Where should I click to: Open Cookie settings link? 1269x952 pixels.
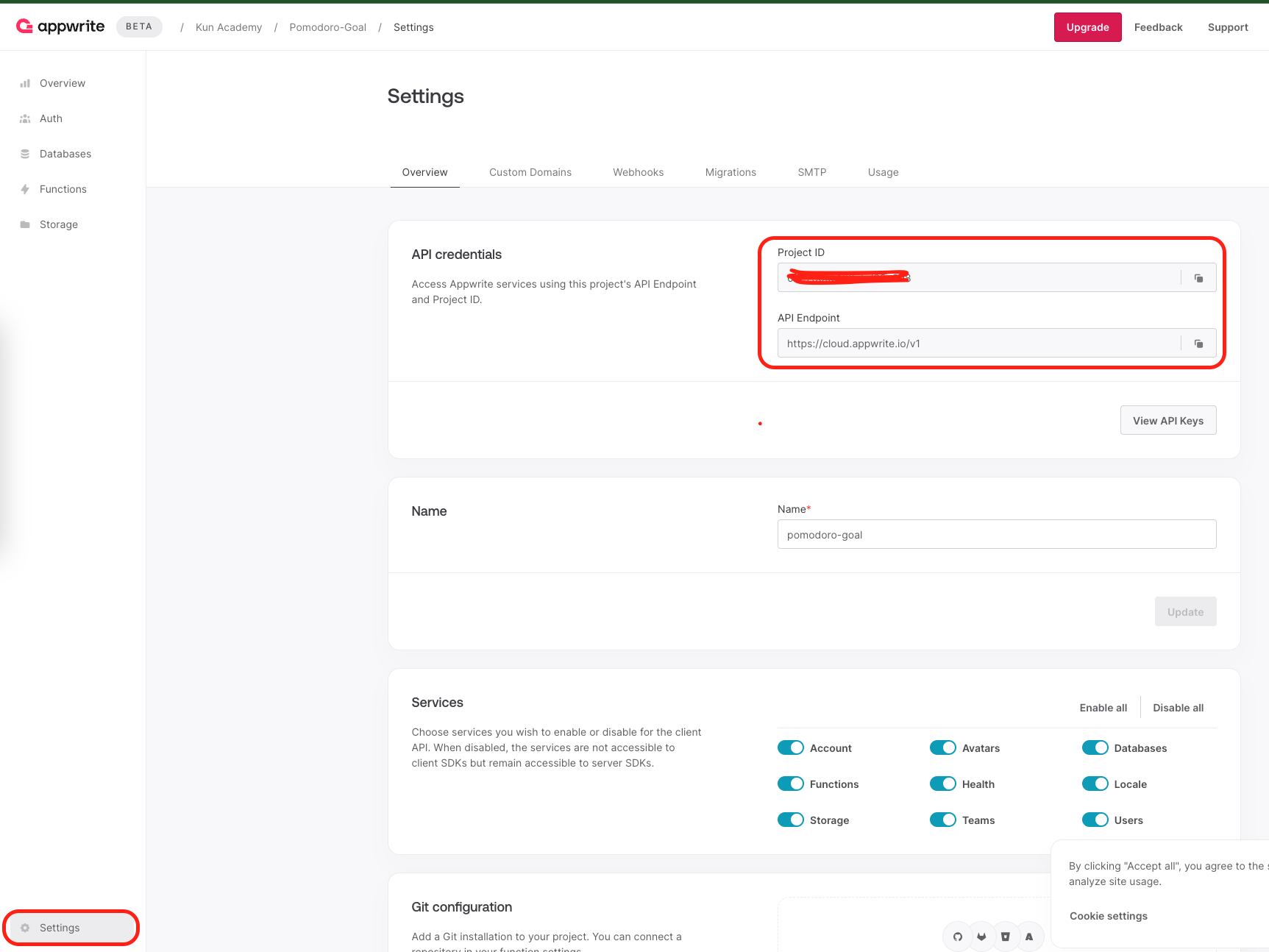(x=1109, y=916)
